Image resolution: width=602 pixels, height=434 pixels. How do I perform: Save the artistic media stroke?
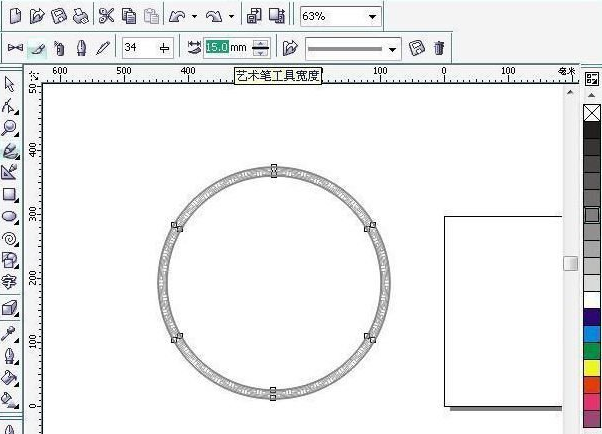[x=417, y=48]
